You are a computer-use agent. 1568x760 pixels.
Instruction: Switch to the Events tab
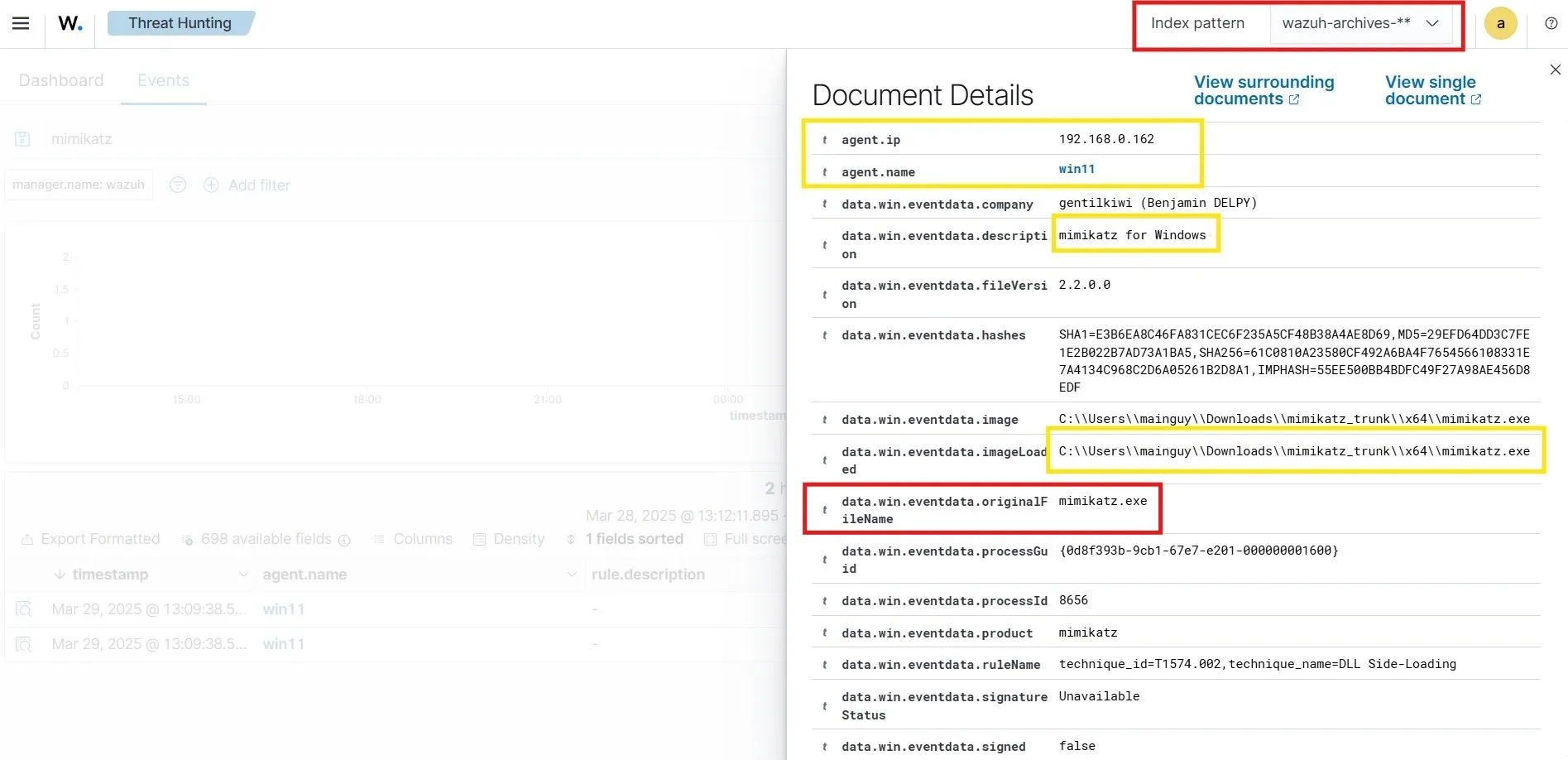[x=163, y=80]
